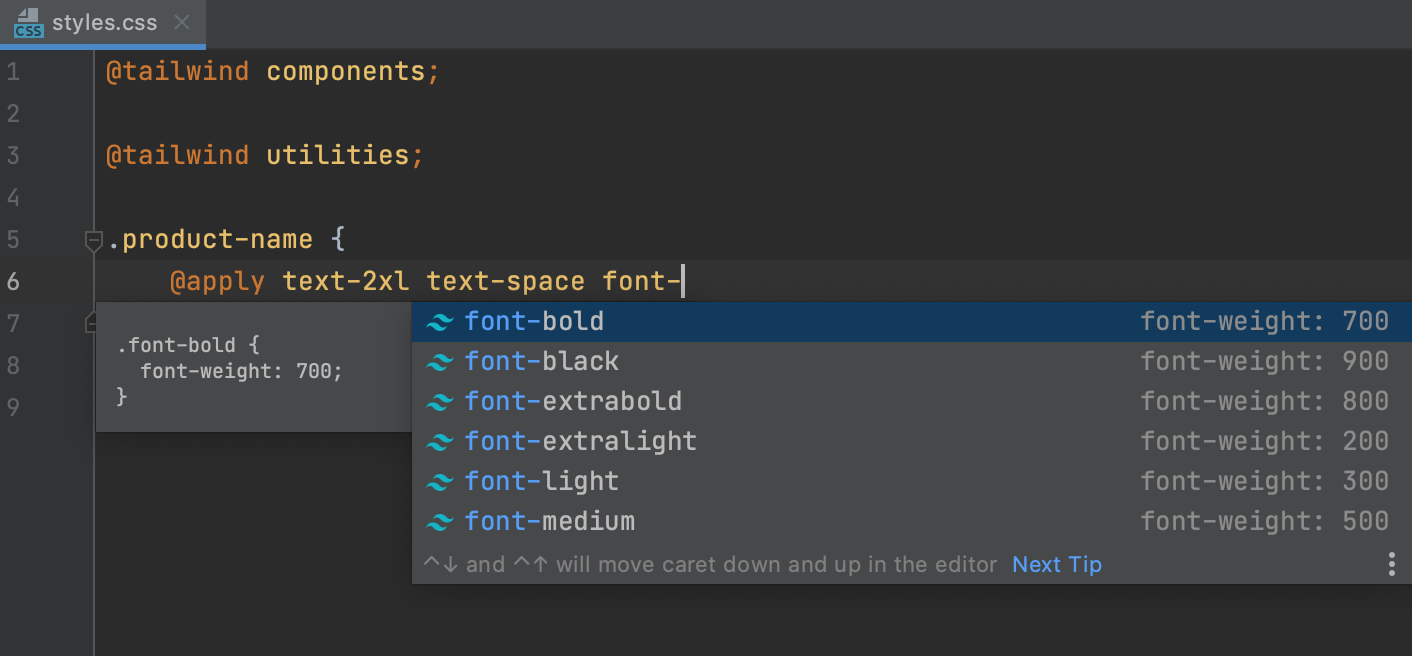Viewport: 1412px width, 656px height.
Task: Collapse the .product-name rule via gutter arrow
Action: (x=93, y=240)
